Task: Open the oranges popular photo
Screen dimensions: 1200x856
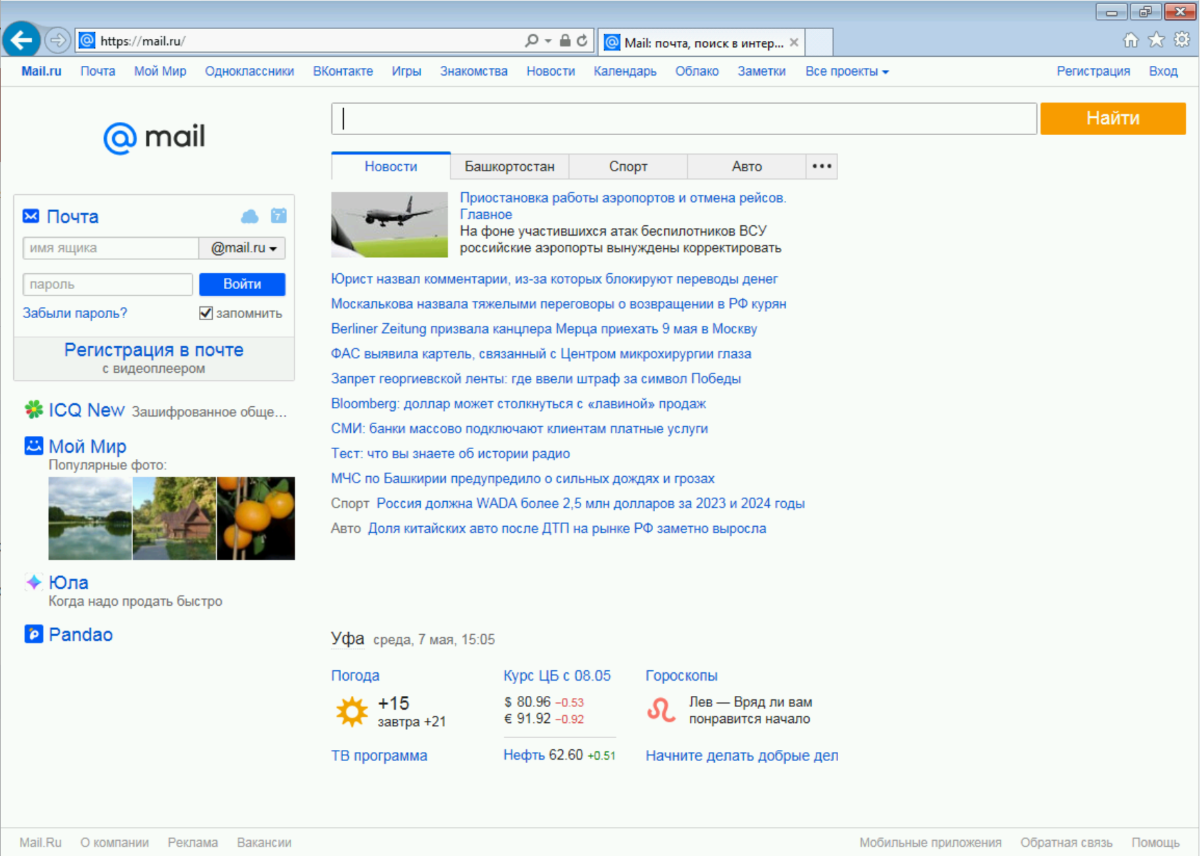Action: 256,518
